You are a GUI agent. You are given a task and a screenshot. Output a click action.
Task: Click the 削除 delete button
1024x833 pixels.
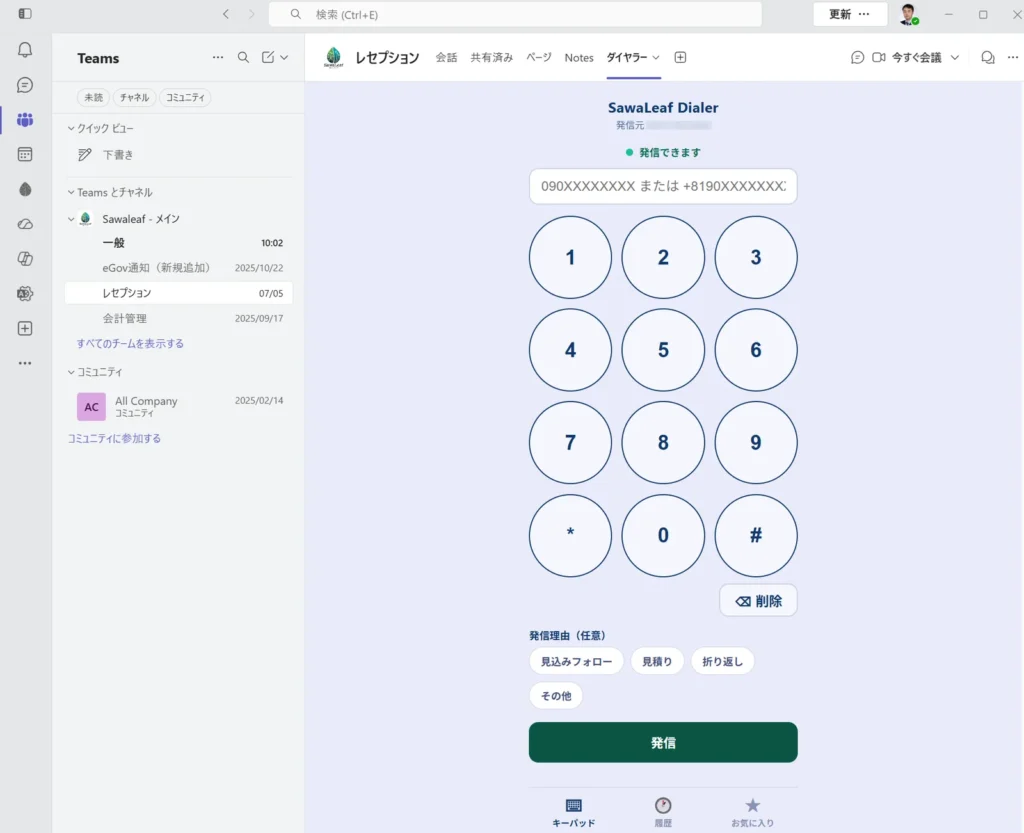click(x=758, y=601)
